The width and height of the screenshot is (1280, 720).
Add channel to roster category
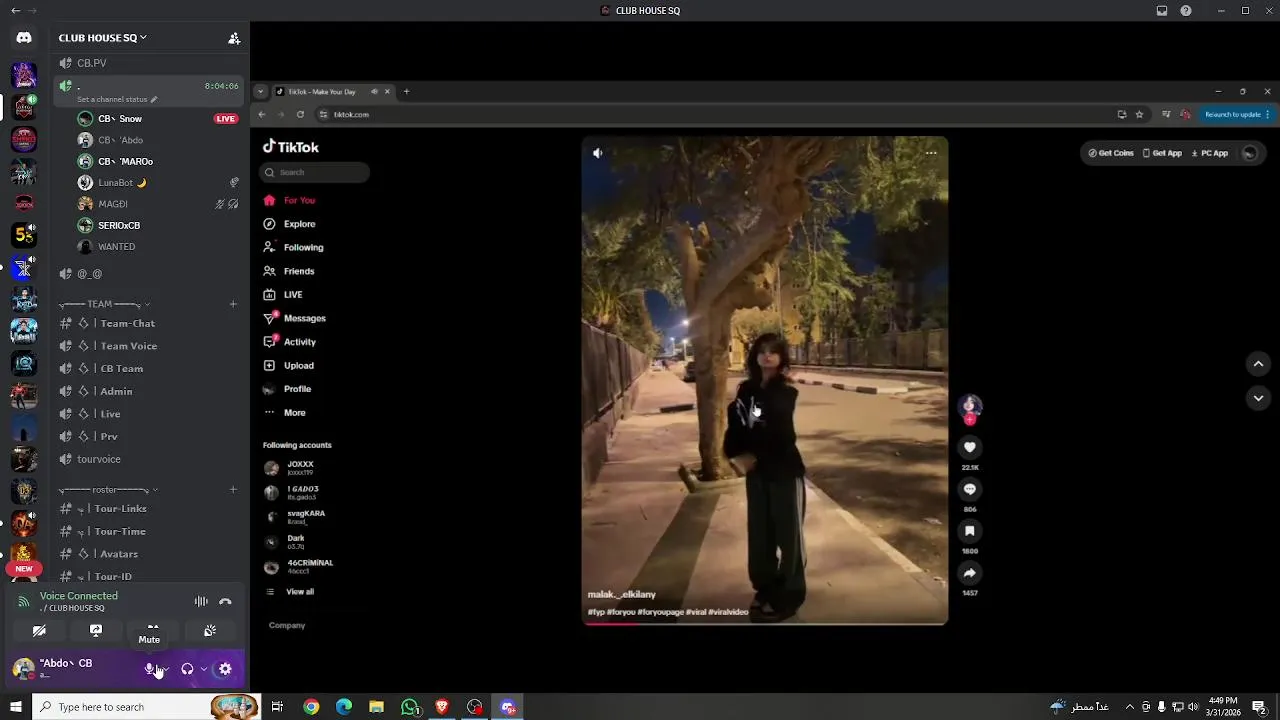(x=233, y=490)
